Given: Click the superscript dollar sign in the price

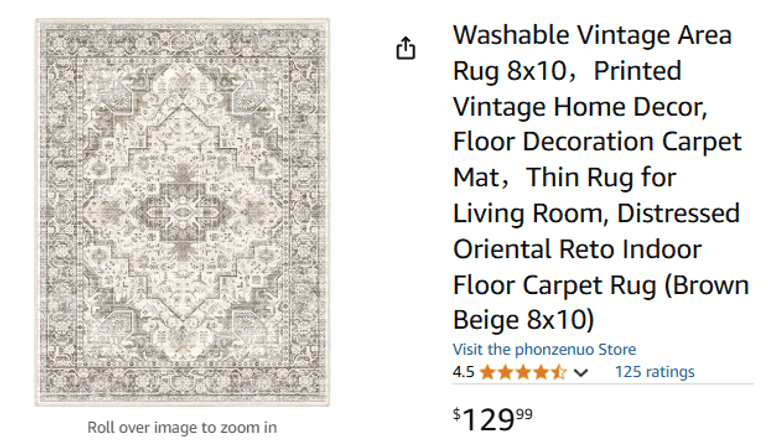Looking at the screenshot, I should [x=457, y=412].
